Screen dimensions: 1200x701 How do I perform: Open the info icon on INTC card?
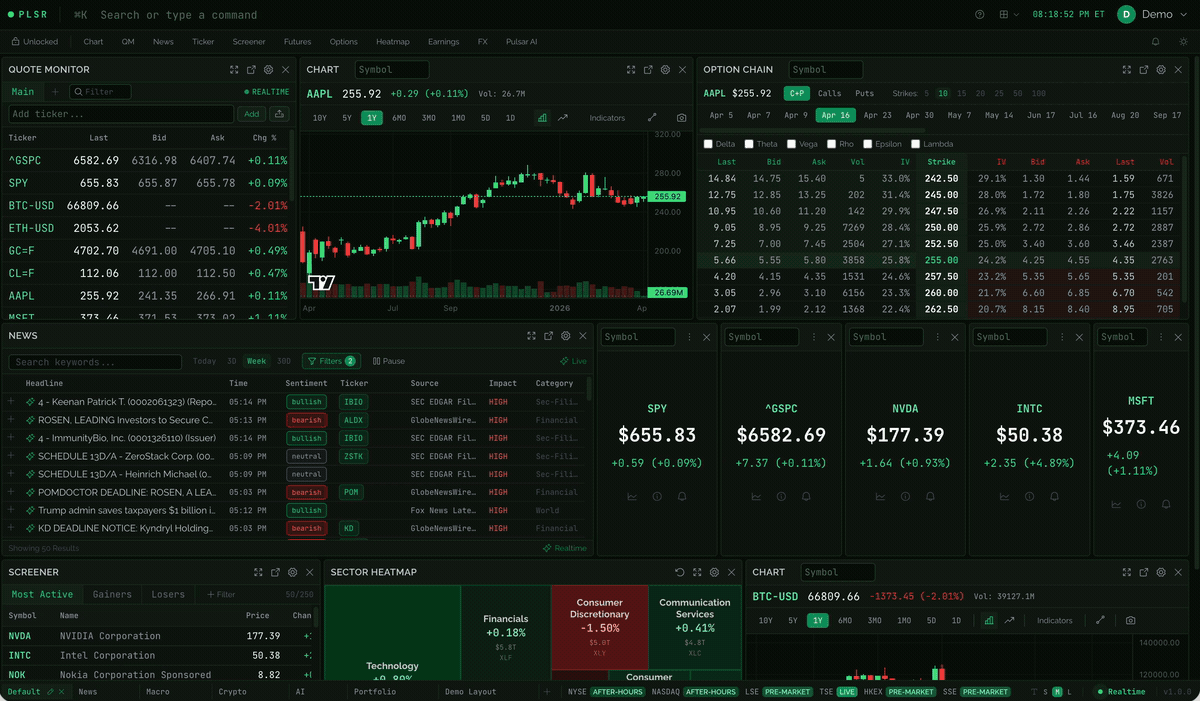tap(1029, 496)
